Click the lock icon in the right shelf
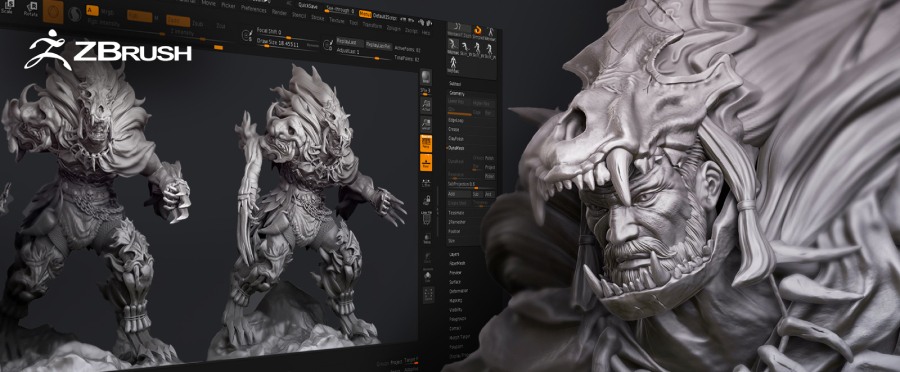The width and height of the screenshot is (900, 372). click(x=427, y=200)
